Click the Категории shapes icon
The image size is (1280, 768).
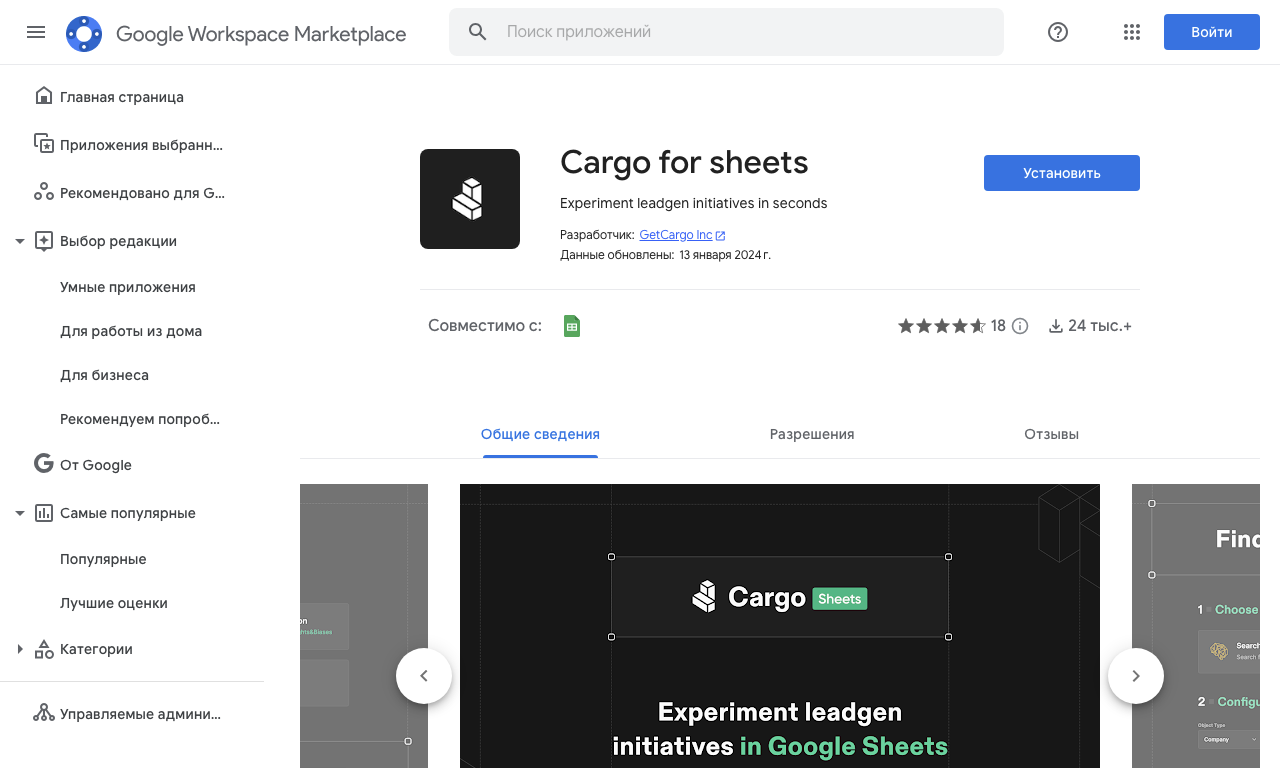pyautogui.click(x=44, y=649)
